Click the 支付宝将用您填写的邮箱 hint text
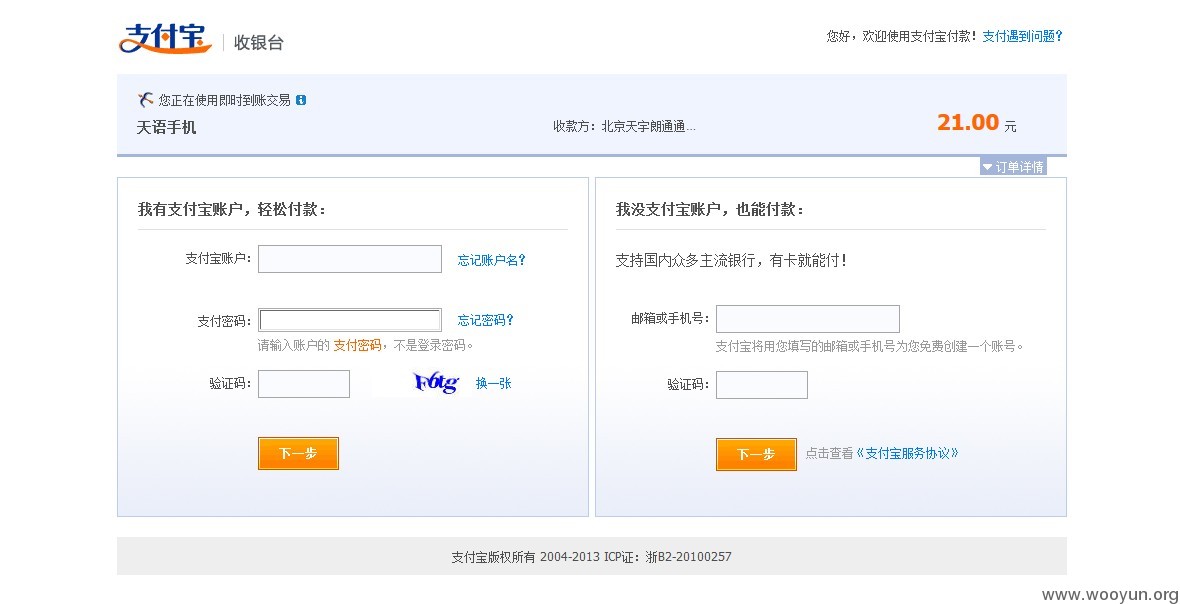Image resolution: width=1180 pixels, height=604 pixels. tap(869, 346)
